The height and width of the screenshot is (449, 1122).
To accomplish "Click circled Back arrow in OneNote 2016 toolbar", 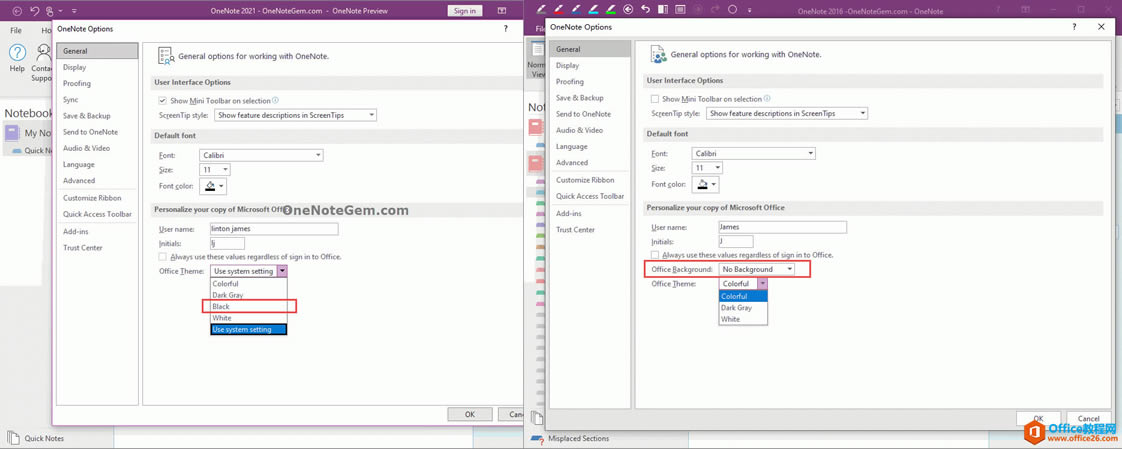I will coord(628,9).
